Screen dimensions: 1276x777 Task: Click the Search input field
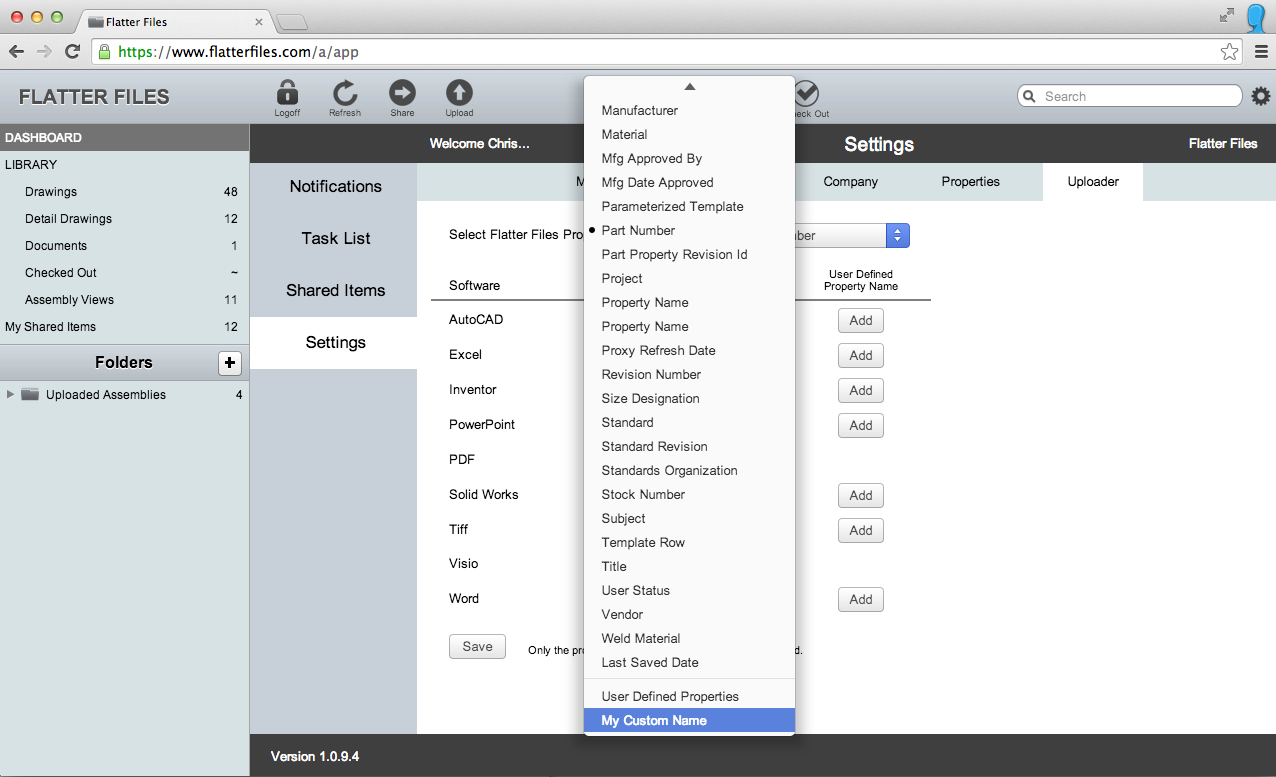tap(1130, 96)
